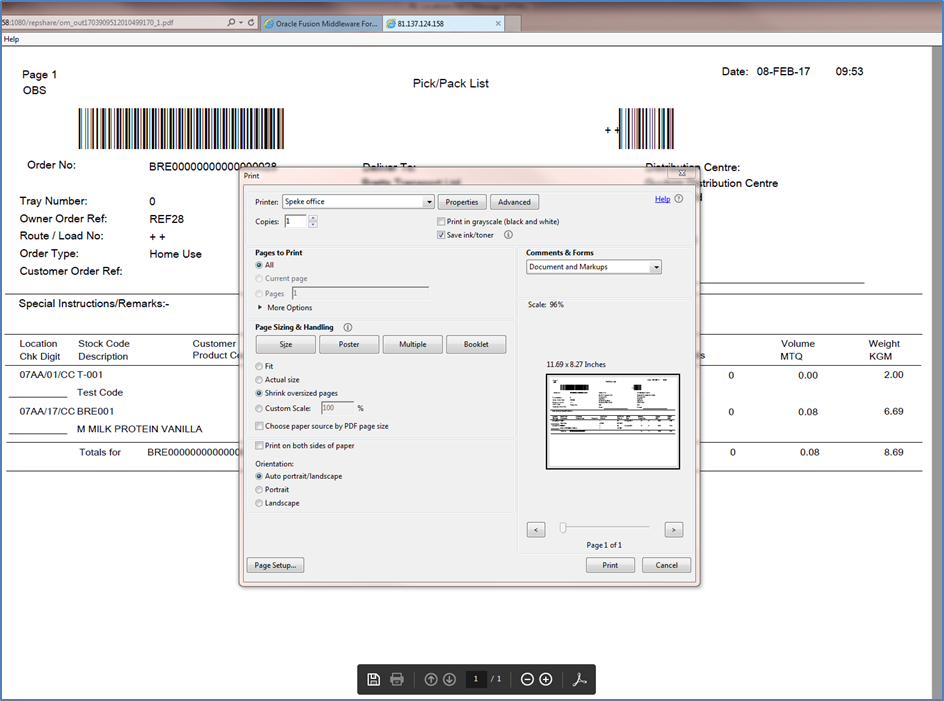Viewport: 944px width, 701px height.
Task: Switch to Oracle Fusion Middleware tab
Action: click(322, 23)
